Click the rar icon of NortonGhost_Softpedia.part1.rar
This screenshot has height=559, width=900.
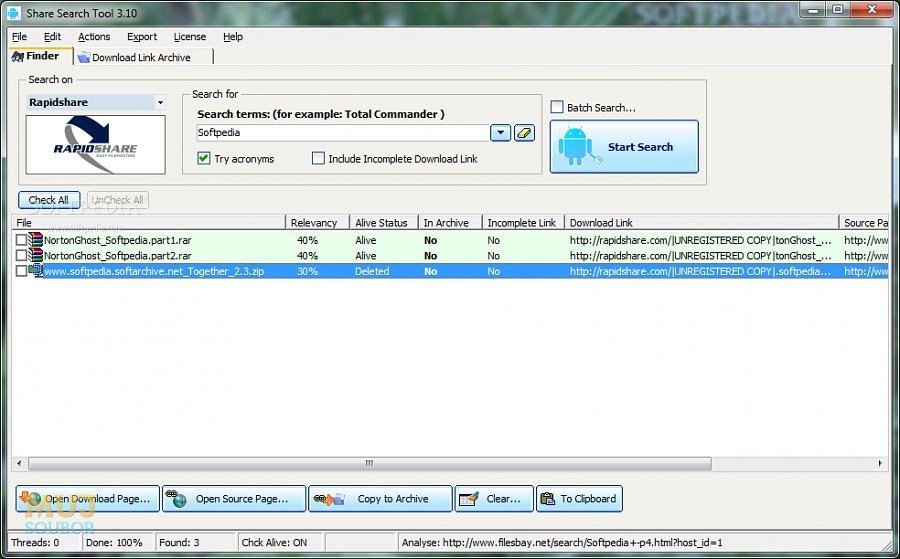[36, 240]
